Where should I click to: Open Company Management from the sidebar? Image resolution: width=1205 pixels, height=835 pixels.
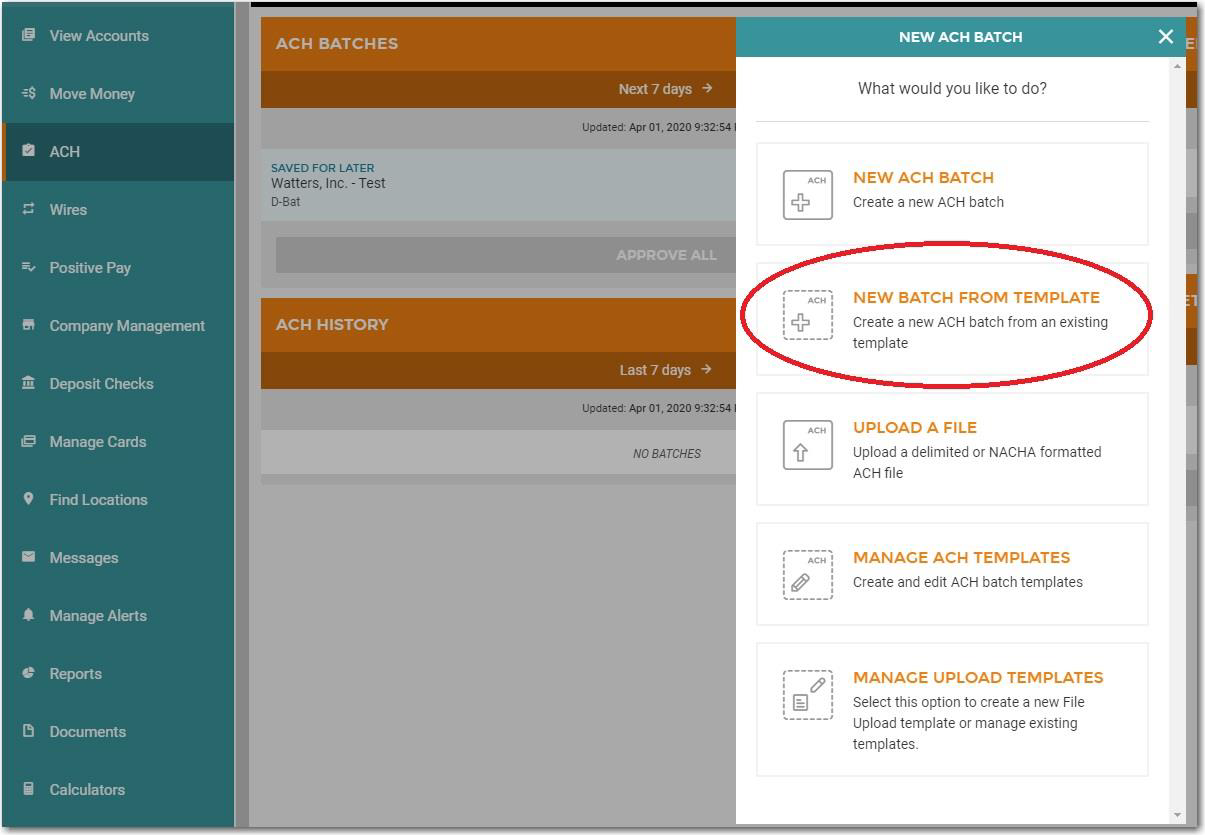(127, 326)
